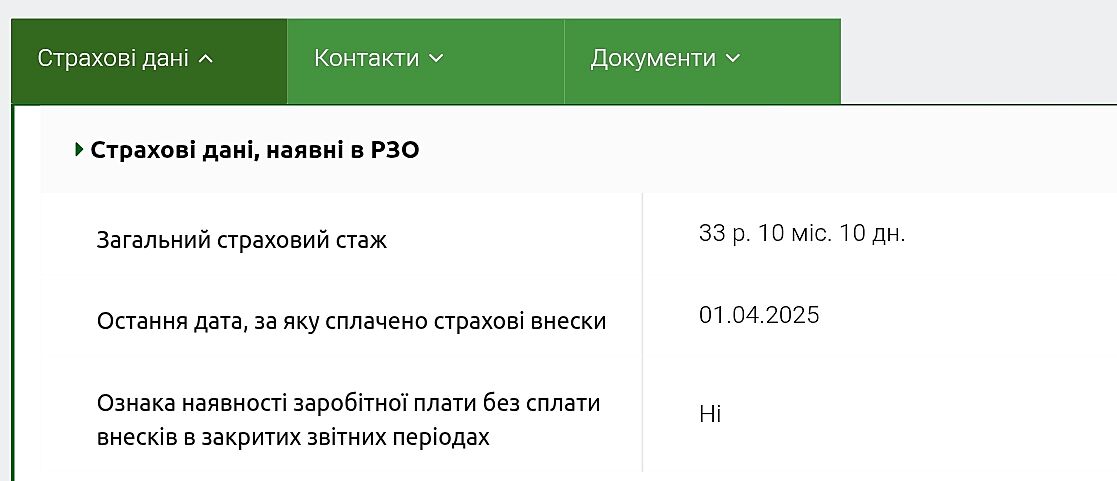Switch to the Контакти tab
This screenshot has height=481, width=1117.
tap(366, 59)
